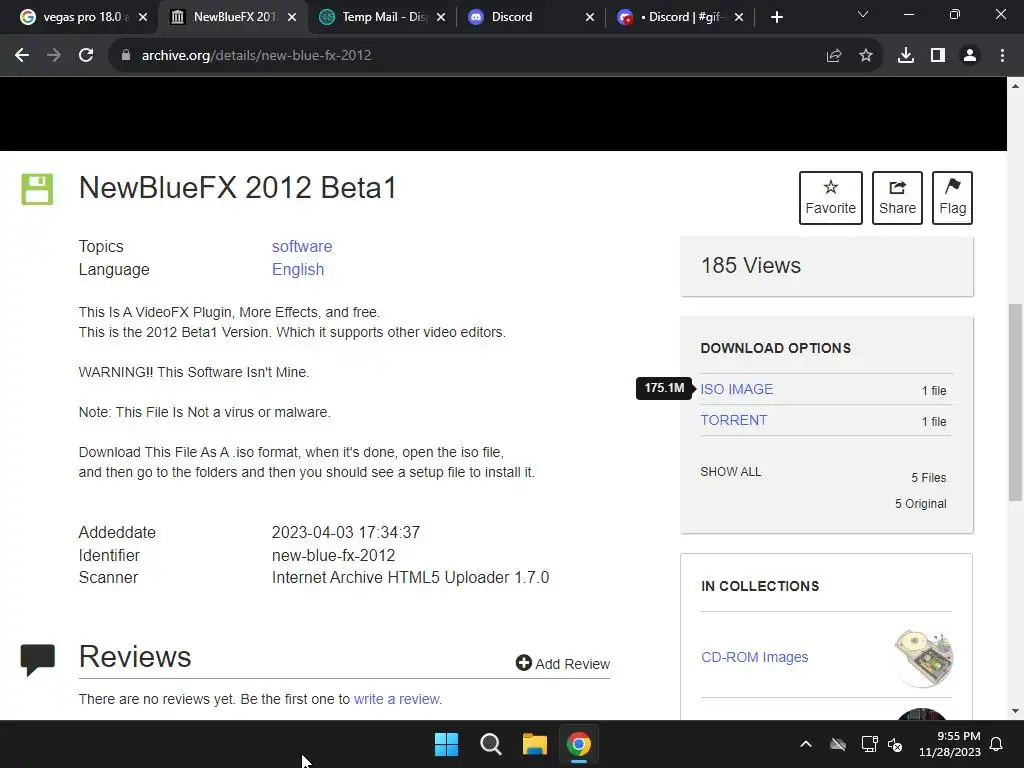The width and height of the screenshot is (1024, 768).
Task: Click the CD-ROM Images collection thumbnail
Action: coord(923,658)
